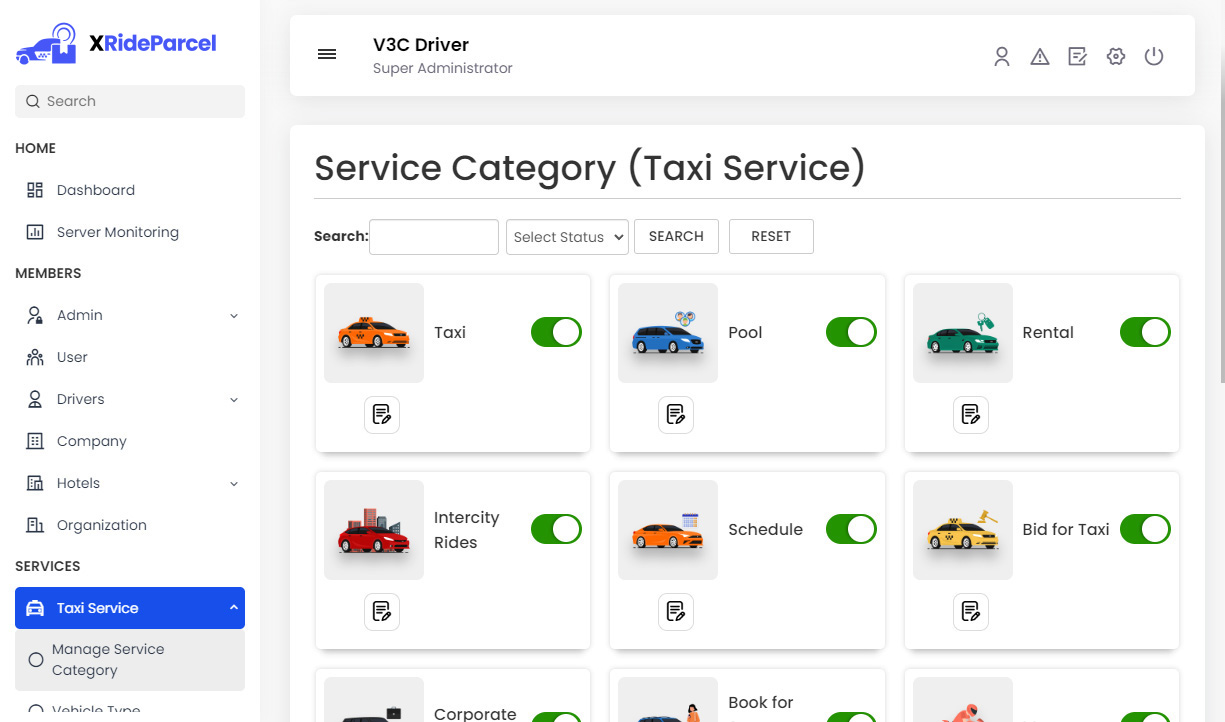
Task: Go to Server Monitoring in sidebar
Action: 117,232
